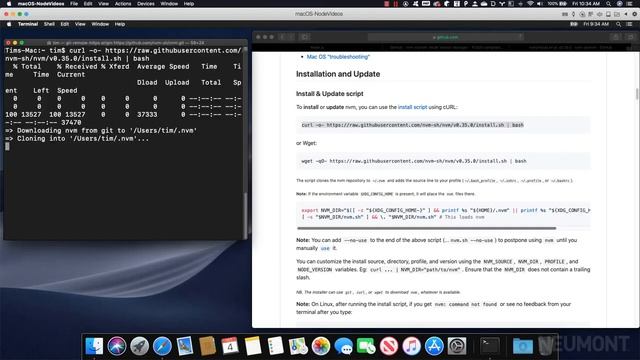The image size is (640, 360).
Task: Open host Help menu in top bar
Action: 189,4
